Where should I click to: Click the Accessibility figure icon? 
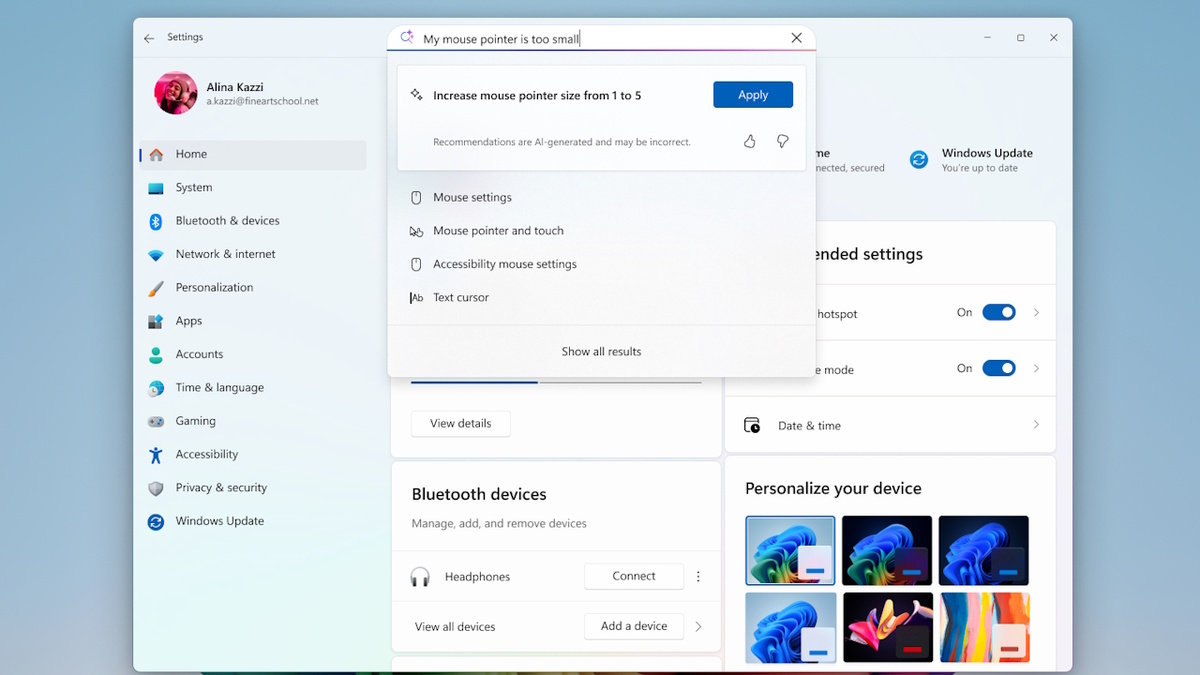(x=156, y=455)
